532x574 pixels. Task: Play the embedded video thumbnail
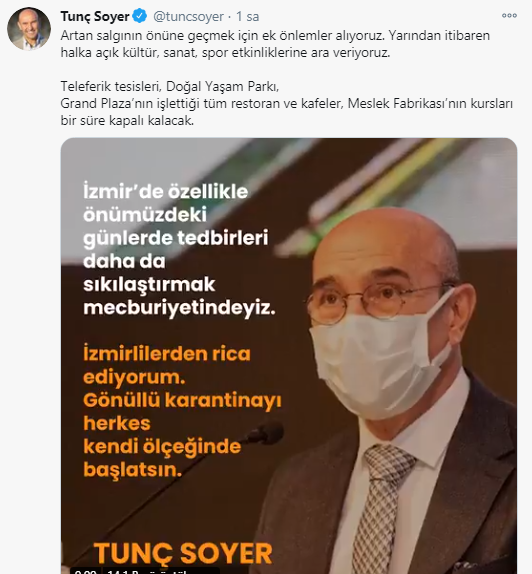(289, 356)
